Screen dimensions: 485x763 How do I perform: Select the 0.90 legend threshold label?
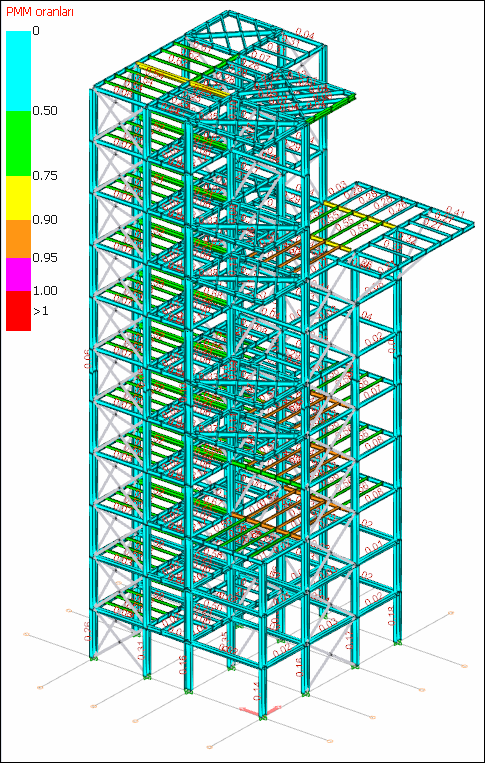44,219
